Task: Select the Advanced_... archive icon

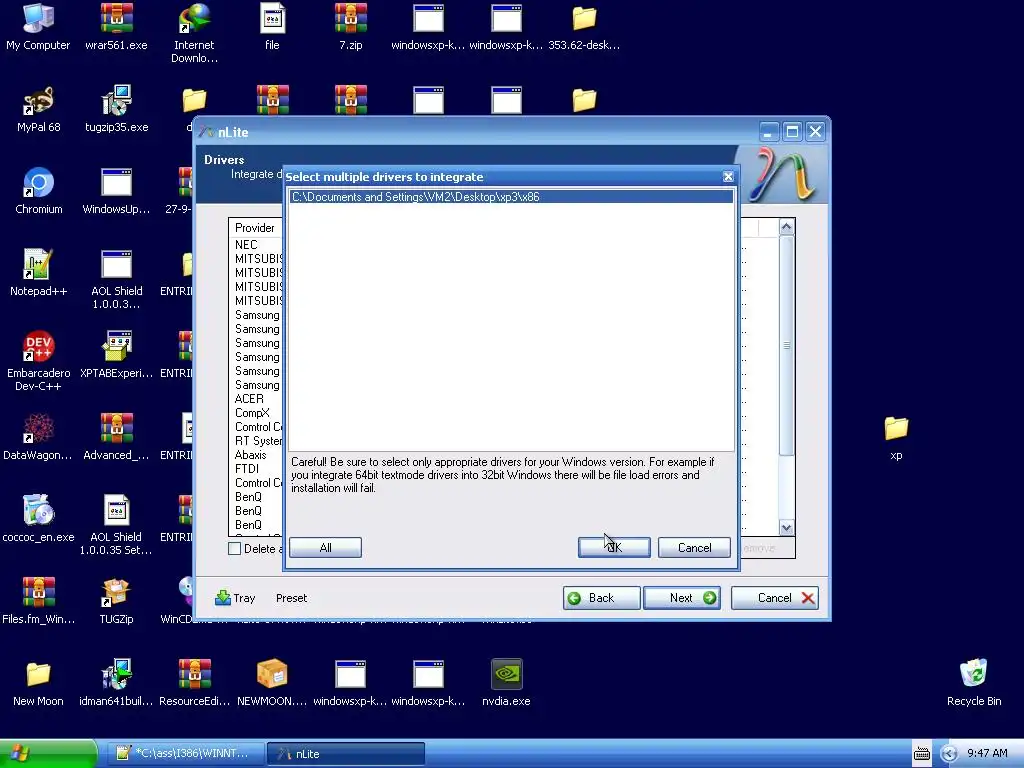Action: pos(116,437)
